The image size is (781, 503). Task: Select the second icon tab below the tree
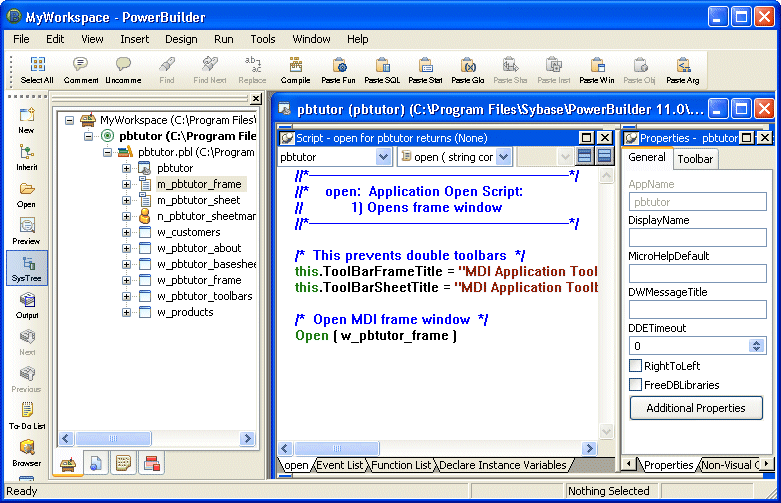tap(96, 464)
